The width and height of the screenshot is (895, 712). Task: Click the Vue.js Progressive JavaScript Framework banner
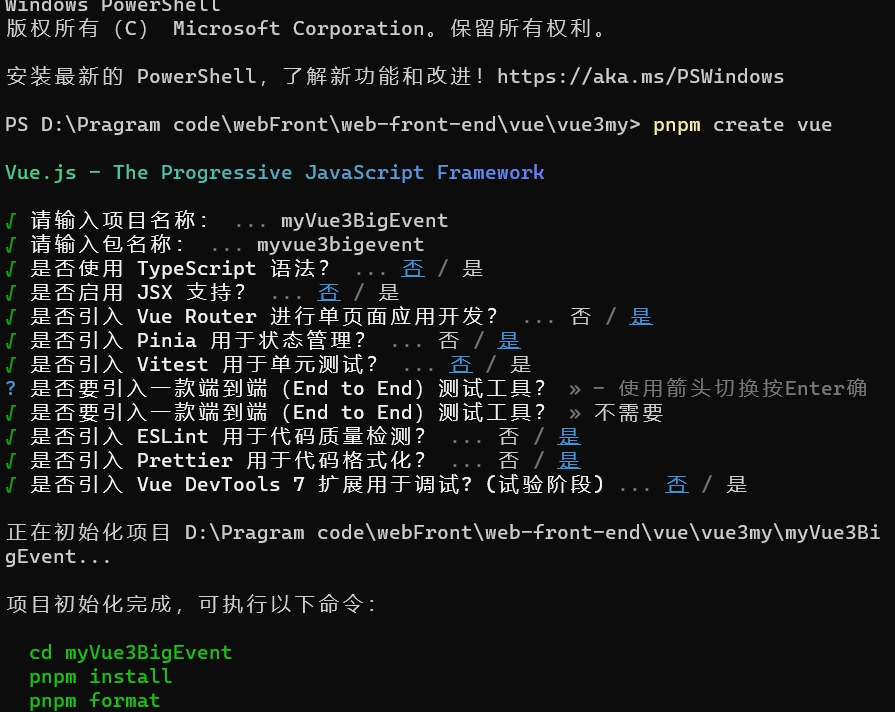click(x=275, y=172)
